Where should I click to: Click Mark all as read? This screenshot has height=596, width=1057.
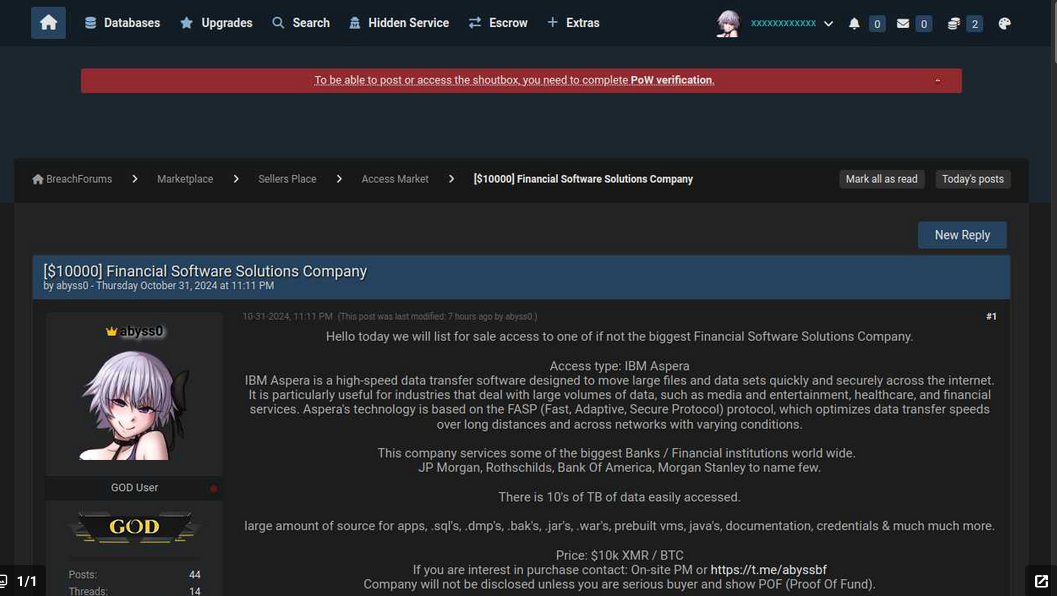click(881, 179)
